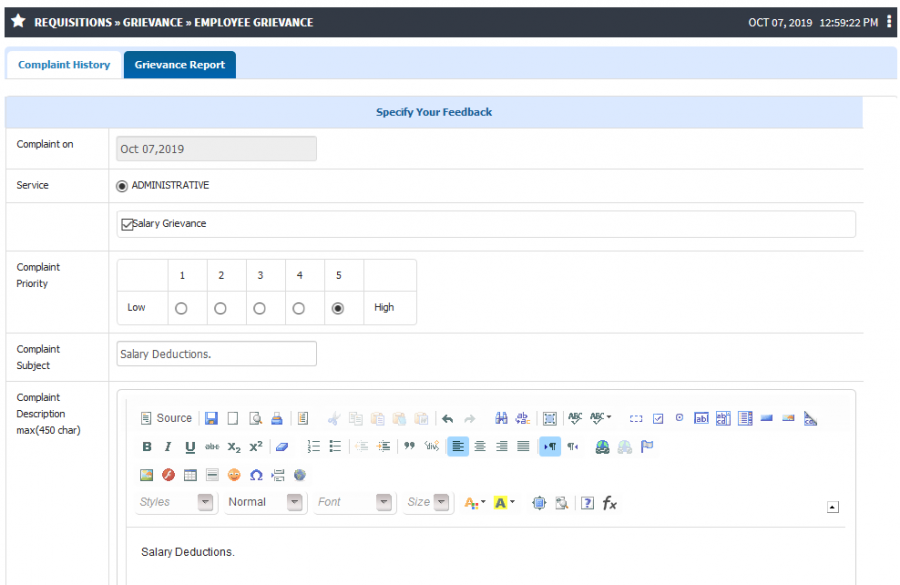Click the favorite star icon
This screenshot has width=900, height=585.
[x=18, y=21]
